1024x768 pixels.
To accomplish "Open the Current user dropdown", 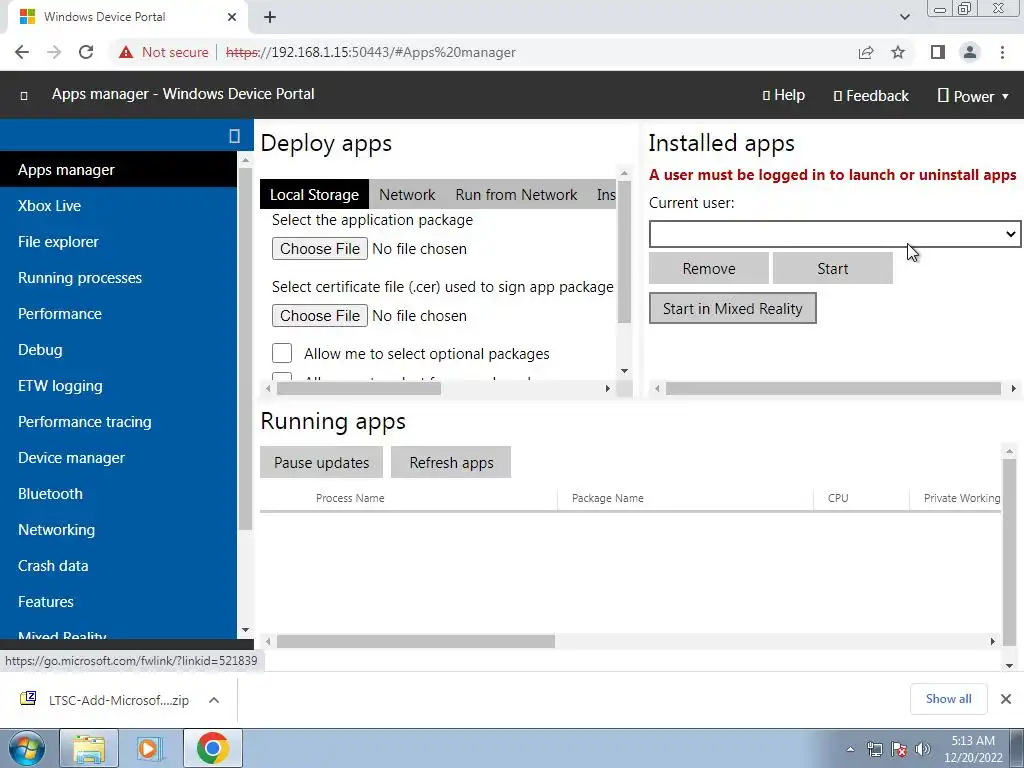I will (835, 234).
